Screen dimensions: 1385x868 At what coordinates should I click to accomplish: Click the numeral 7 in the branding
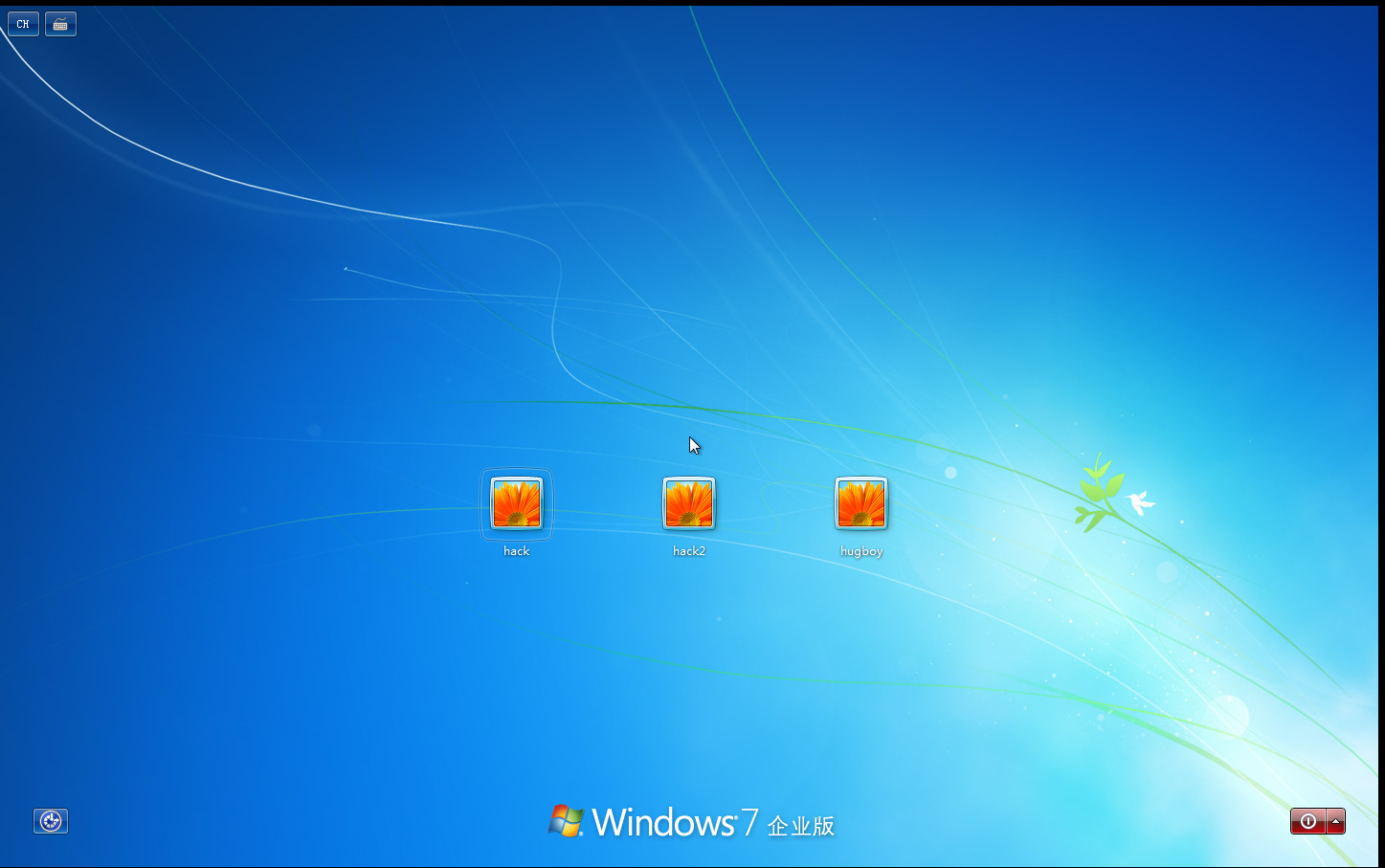[749, 823]
